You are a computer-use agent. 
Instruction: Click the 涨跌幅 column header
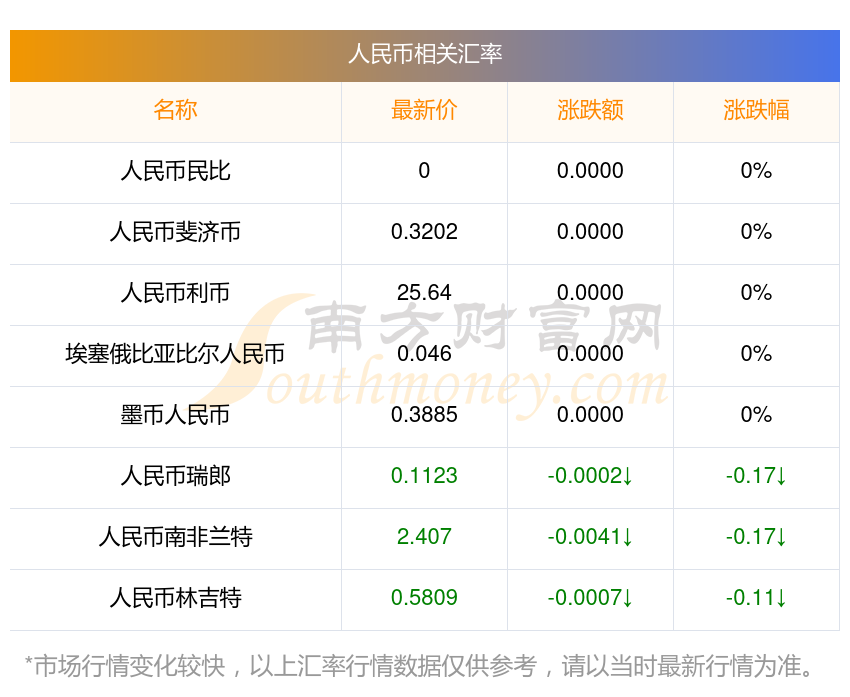coord(756,110)
